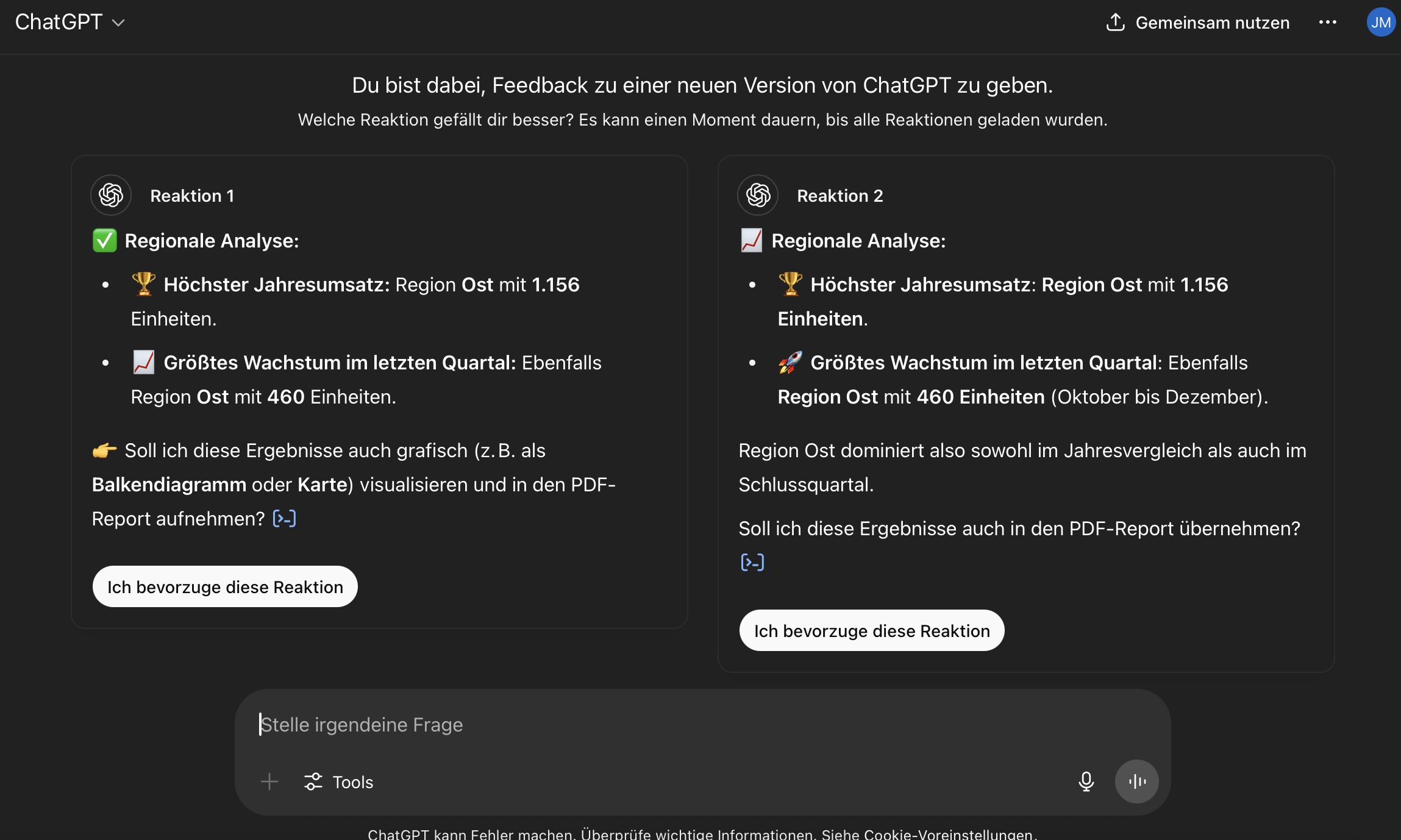Click the plus attachment icon
Viewport: 1401px width, 840px height.
[269, 781]
